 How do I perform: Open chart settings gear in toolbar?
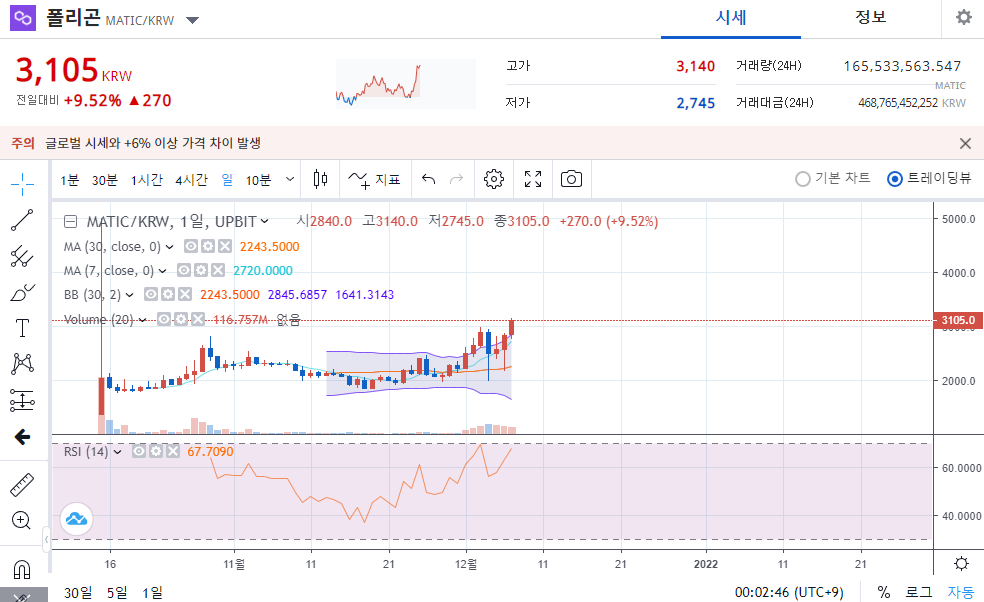[494, 180]
